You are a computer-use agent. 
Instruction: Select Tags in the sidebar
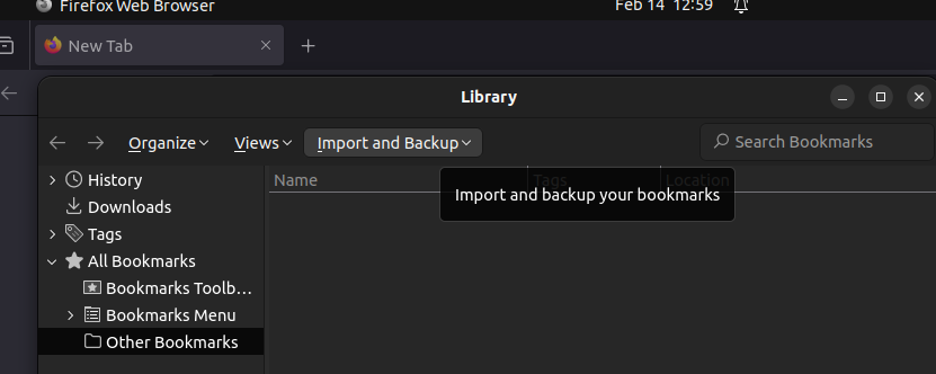pos(104,234)
